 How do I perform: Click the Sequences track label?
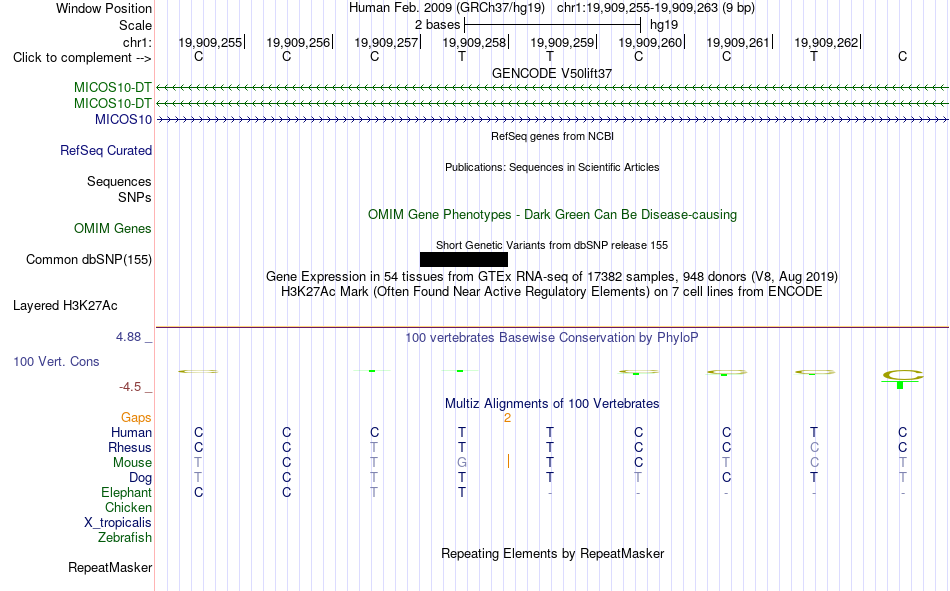(x=119, y=181)
